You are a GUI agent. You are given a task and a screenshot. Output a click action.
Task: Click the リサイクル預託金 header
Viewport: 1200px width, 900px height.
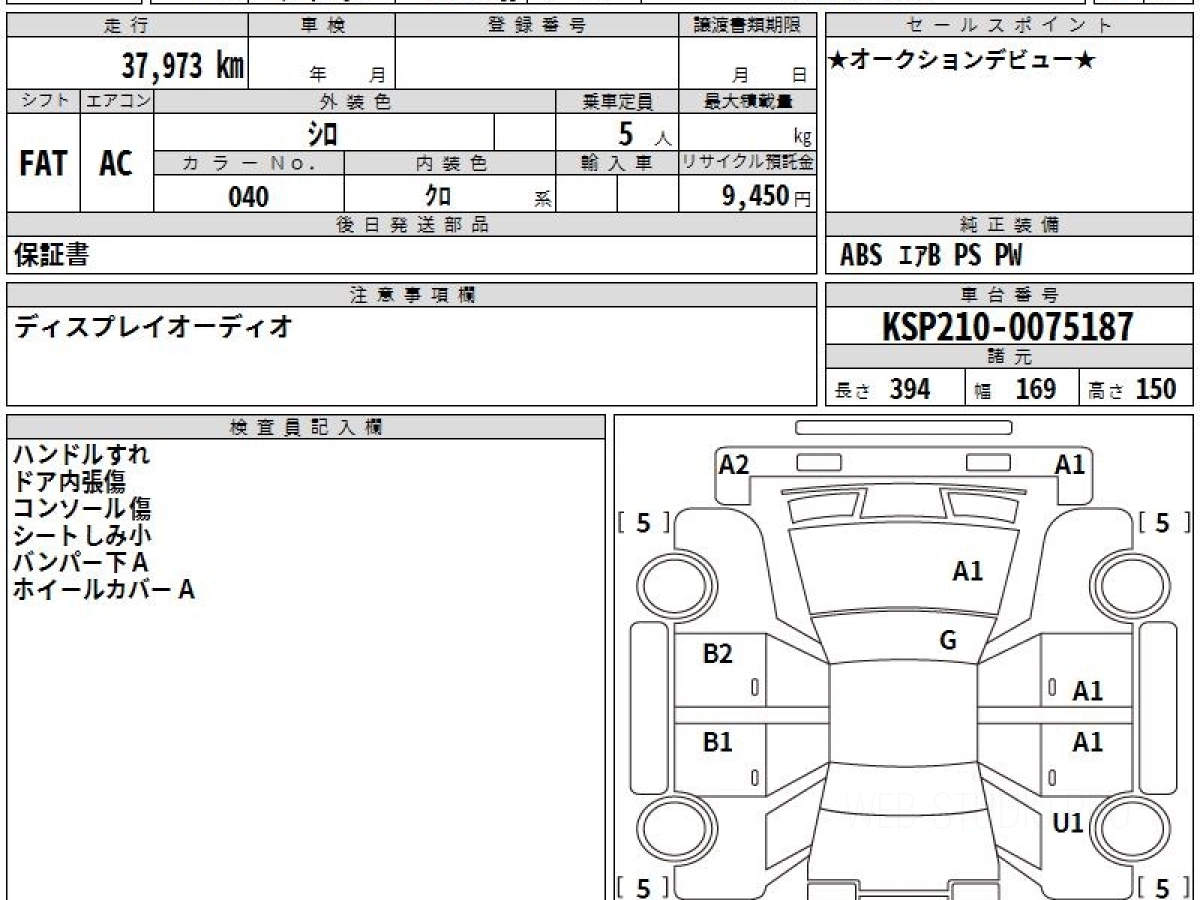coord(748,164)
